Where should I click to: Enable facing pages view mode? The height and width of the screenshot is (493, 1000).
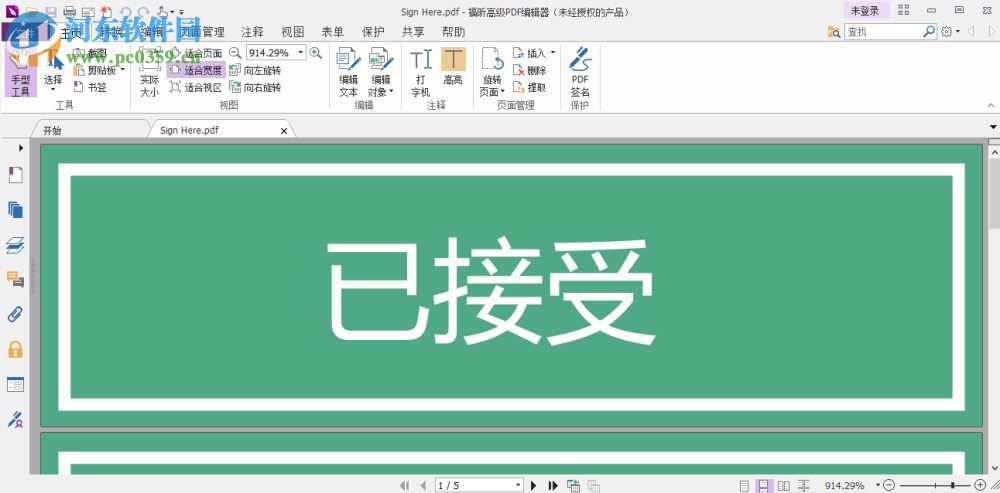pyautogui.click(x=784, y=485)
